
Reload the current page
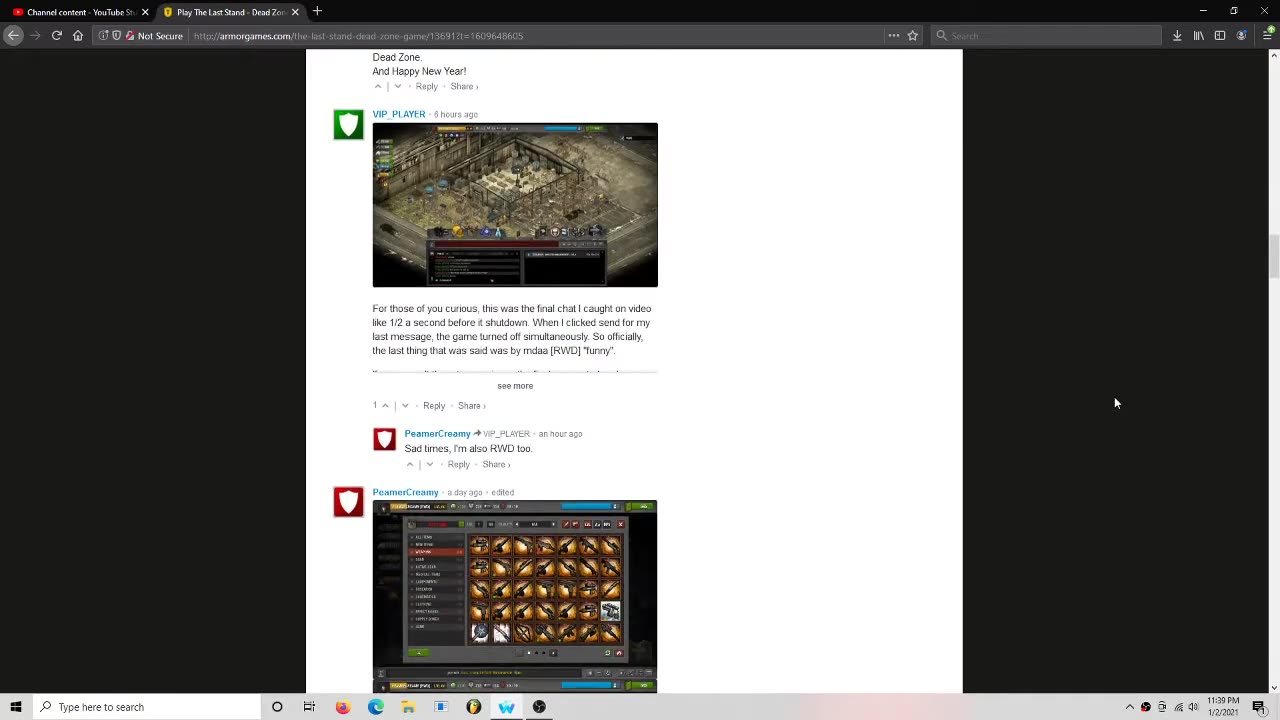pyautogui.click(x=56, y=35)
